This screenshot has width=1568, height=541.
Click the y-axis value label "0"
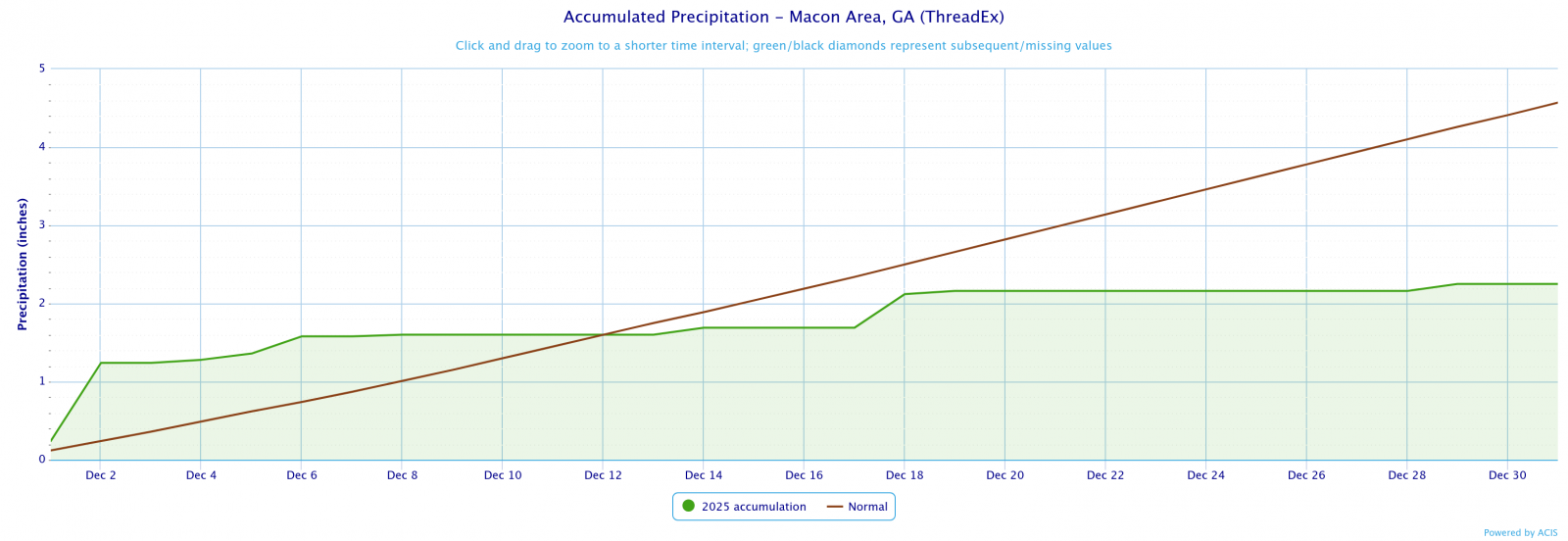(42, 460)
